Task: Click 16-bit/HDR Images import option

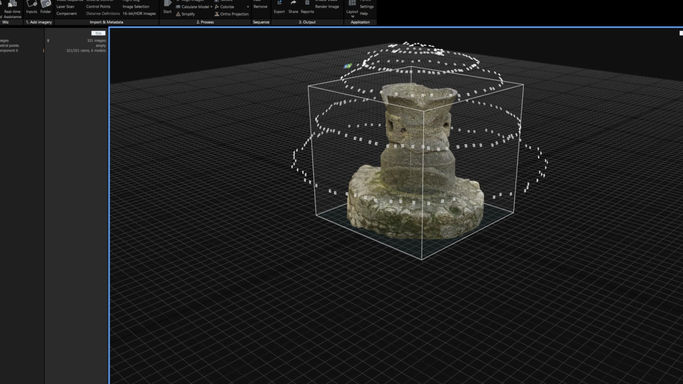Action: [x=139, y=13]
